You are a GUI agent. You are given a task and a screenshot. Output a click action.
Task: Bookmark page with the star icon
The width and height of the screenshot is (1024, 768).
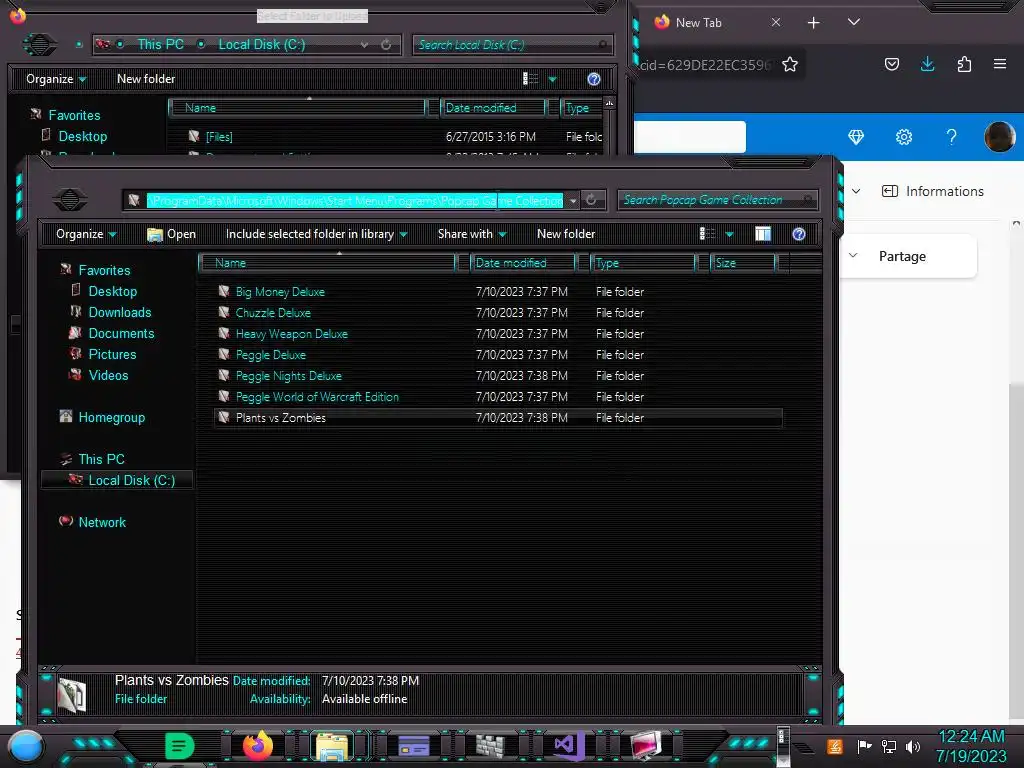[790, 64]
